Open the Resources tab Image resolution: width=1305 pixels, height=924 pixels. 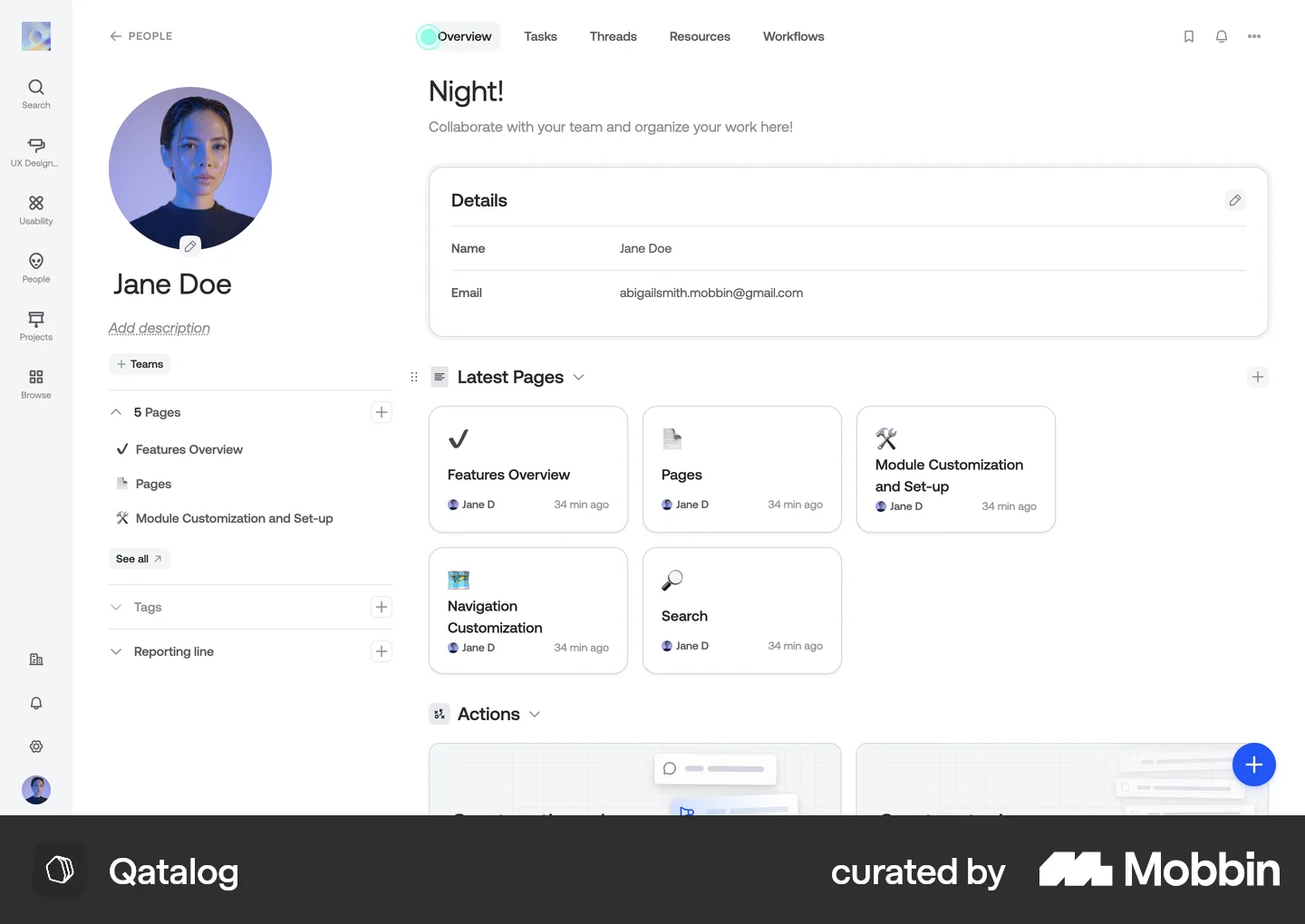pyautogui.click(x=700, y=36)
